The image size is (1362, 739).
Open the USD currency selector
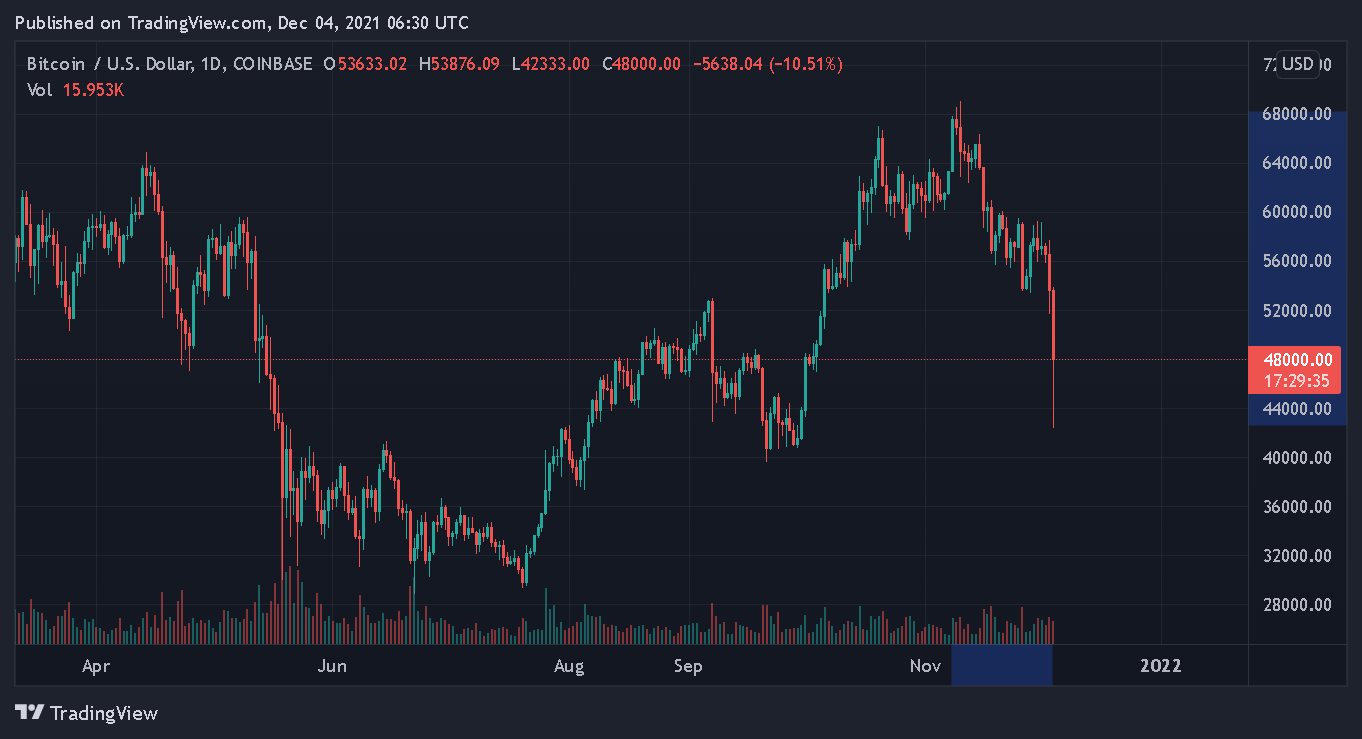1298,64
